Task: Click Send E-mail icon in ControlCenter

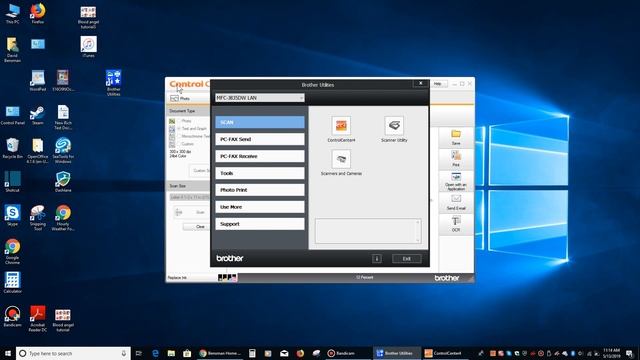Action: (456, 202)
